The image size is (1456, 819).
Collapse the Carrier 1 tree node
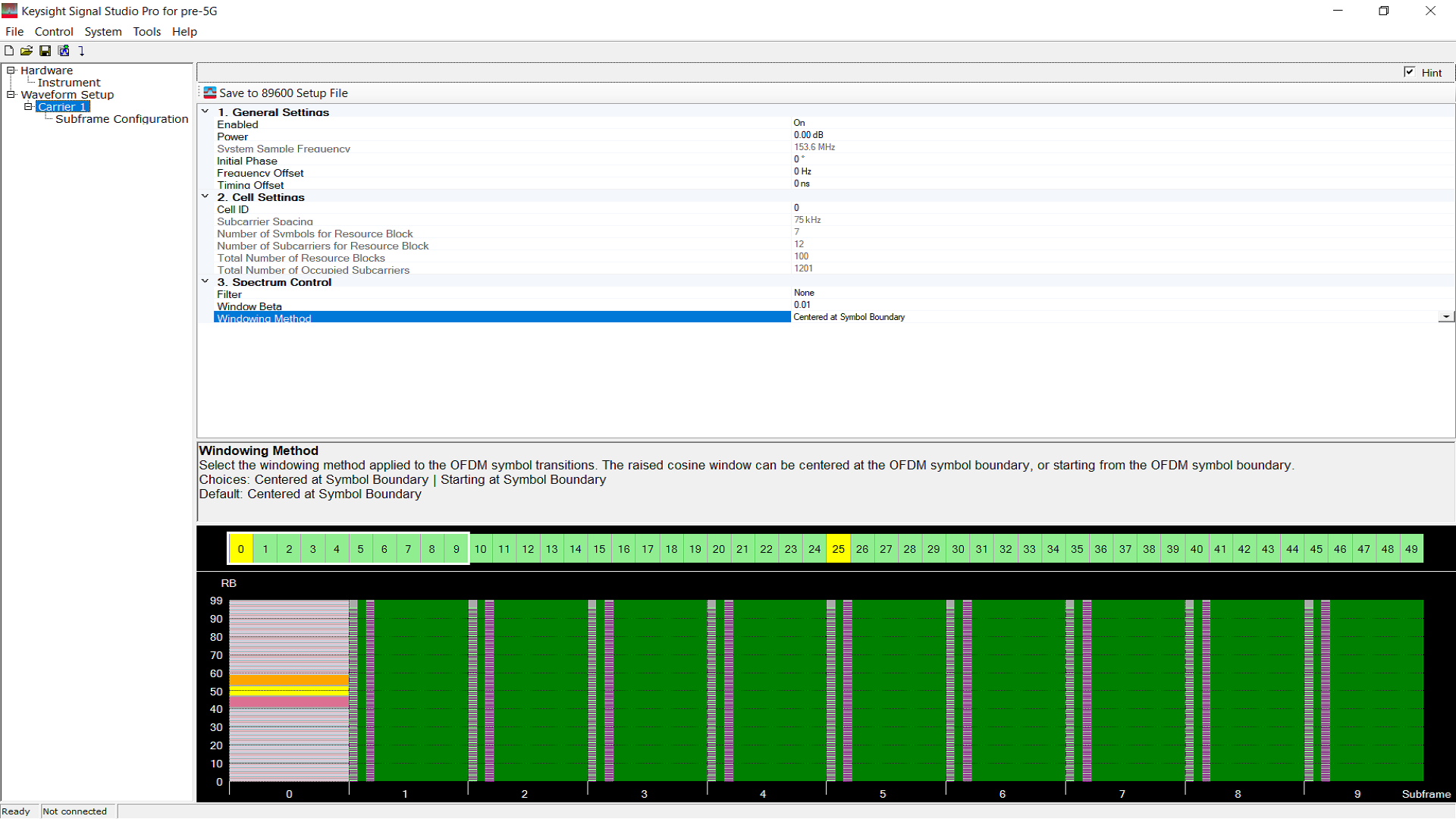[29, 107]
